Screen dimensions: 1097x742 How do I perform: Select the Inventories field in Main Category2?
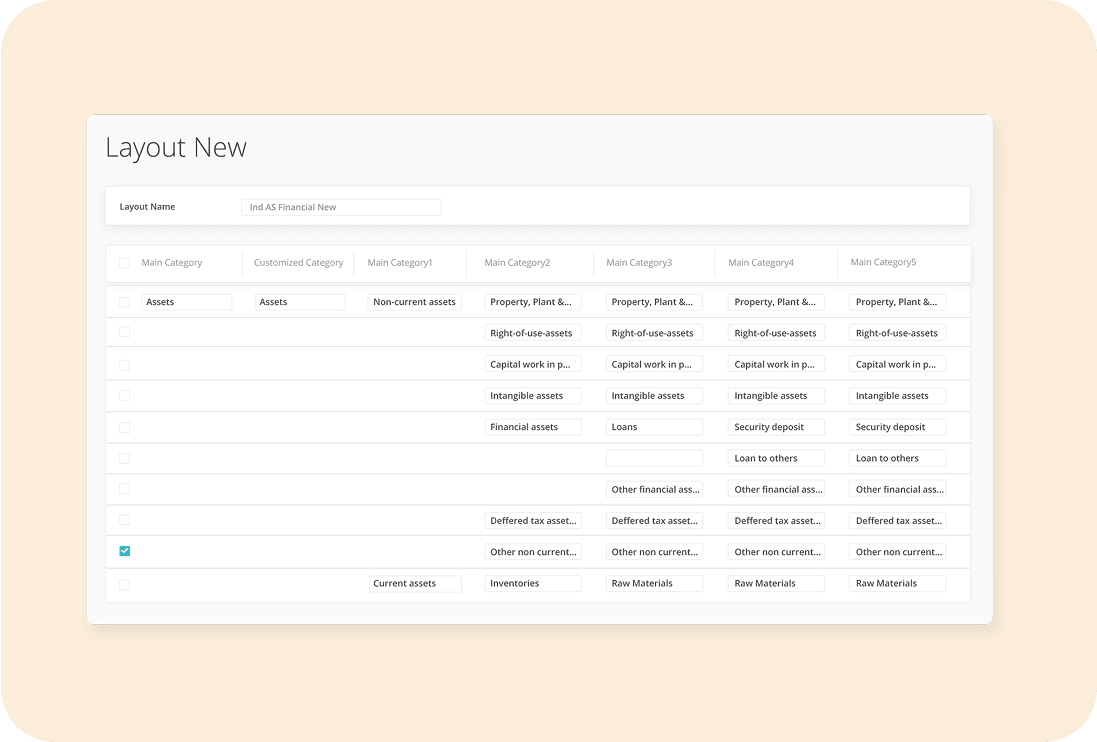[532, 583]
